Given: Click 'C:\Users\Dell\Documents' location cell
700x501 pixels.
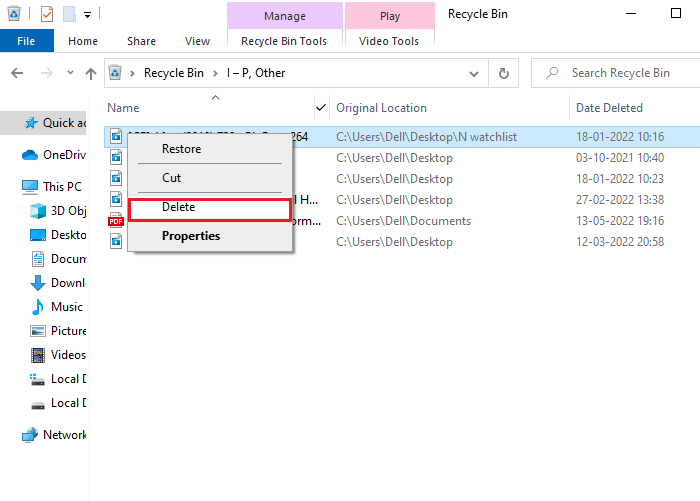Looking at the screenshot, I should pos(404,221).
